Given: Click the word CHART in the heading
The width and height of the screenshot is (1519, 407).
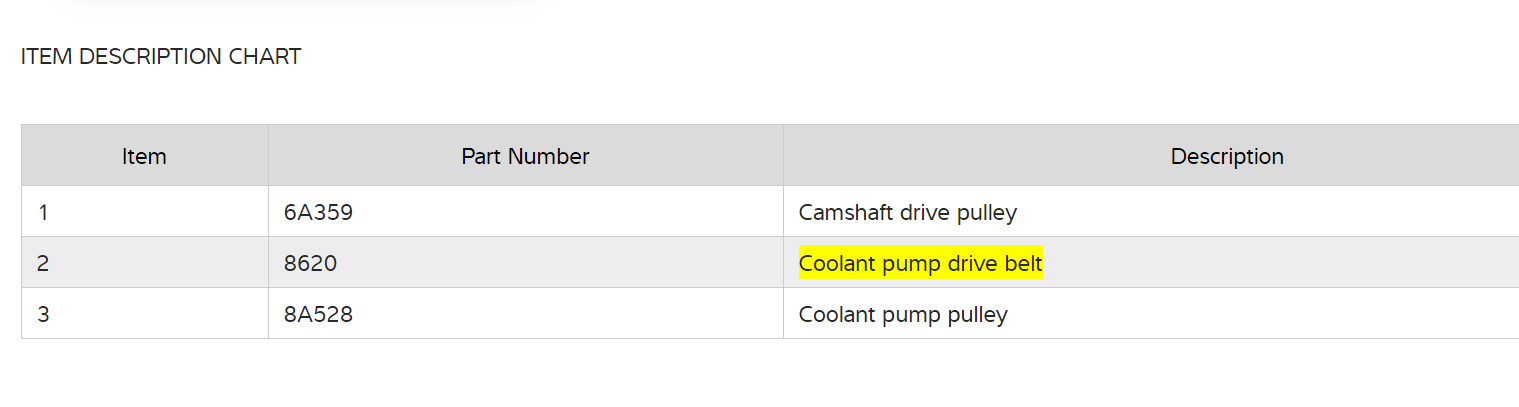Looking at the screenshot, I should pyautogui.click(x=265, y=57).
